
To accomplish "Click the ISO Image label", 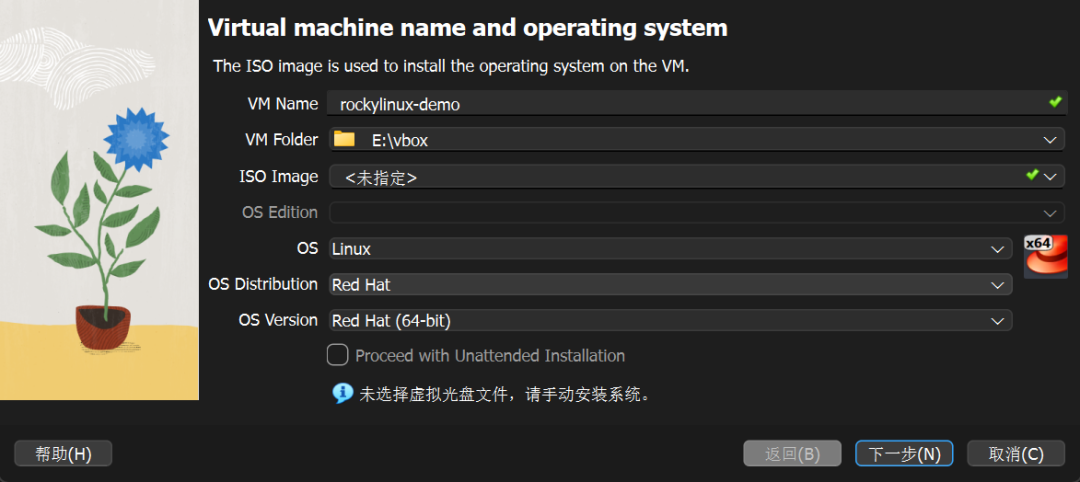I will 278,176.
